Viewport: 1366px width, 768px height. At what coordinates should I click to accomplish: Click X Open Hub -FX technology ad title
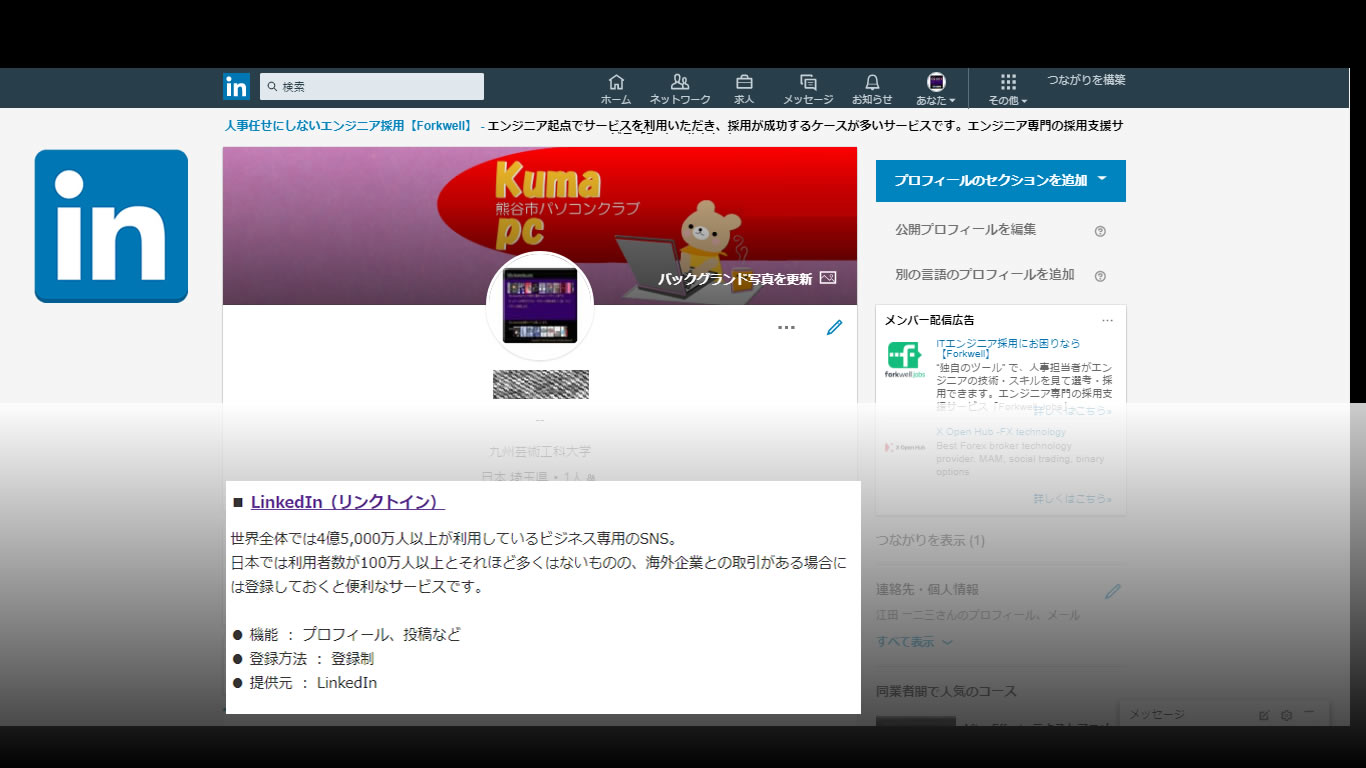coord(1001,432)
